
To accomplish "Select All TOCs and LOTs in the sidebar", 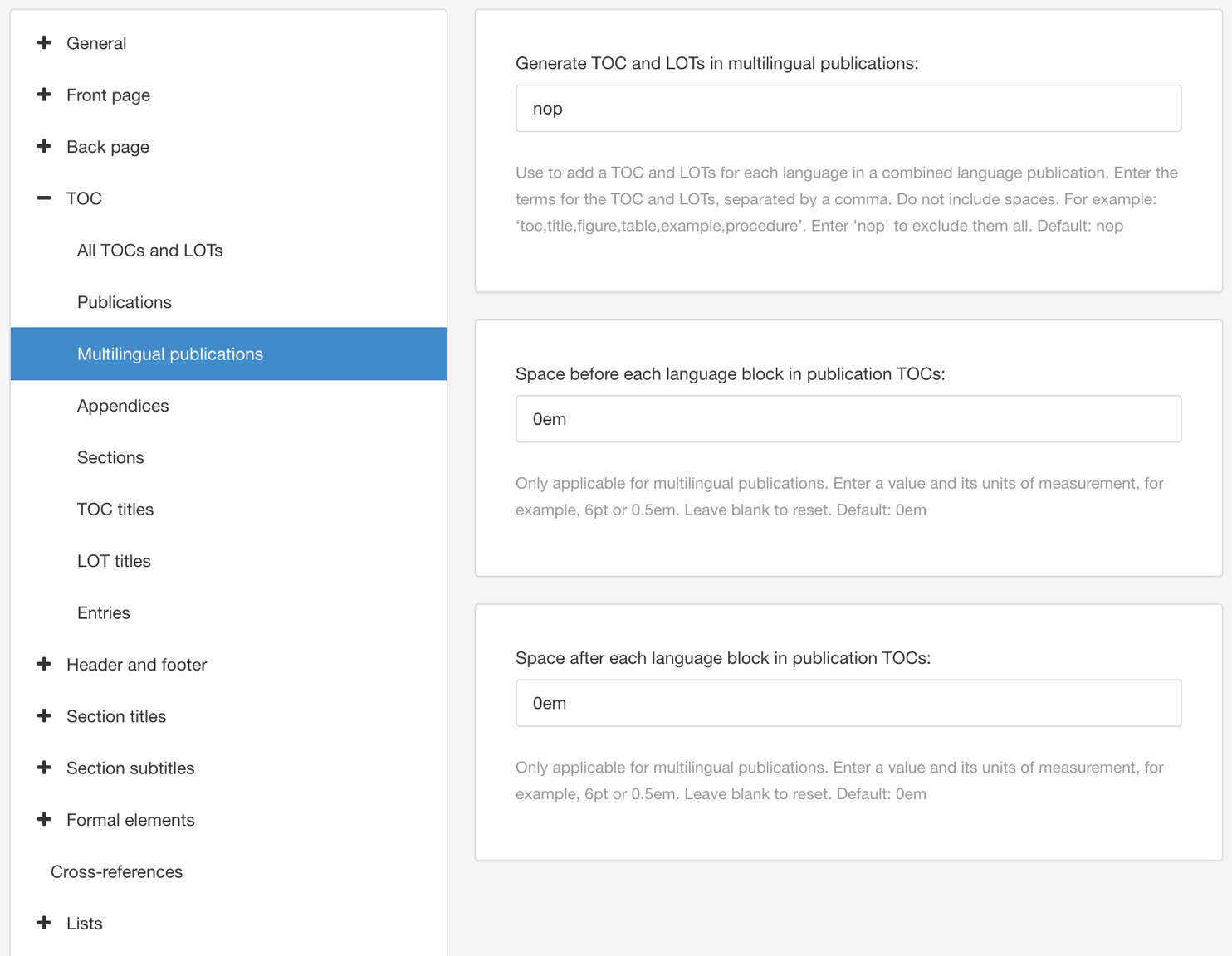I will click(x=149, y=250).
